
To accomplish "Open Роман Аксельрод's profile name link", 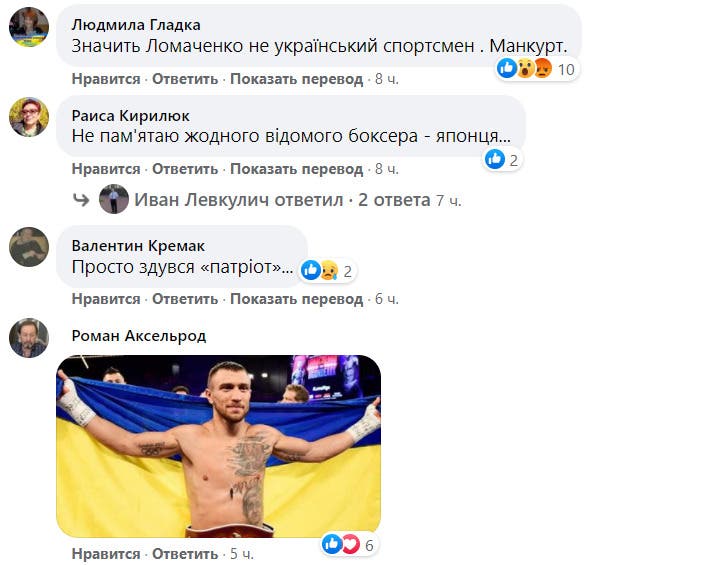I will 139,336.
